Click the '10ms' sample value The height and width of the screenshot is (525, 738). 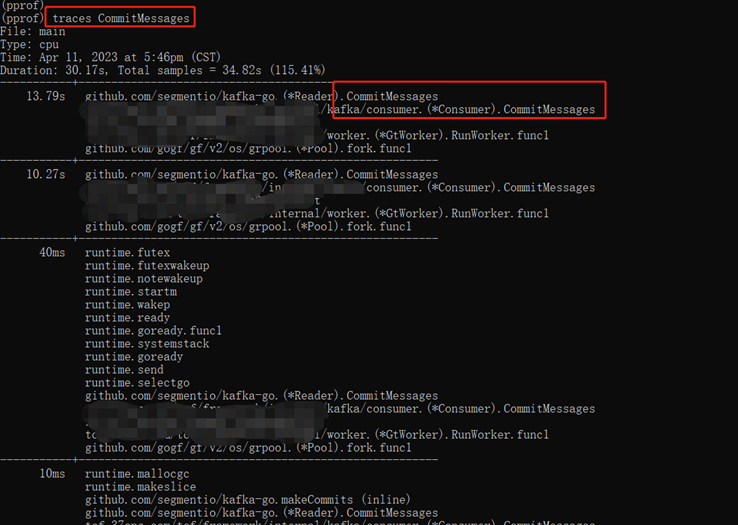pyautogui.click(x=52, y=474)
